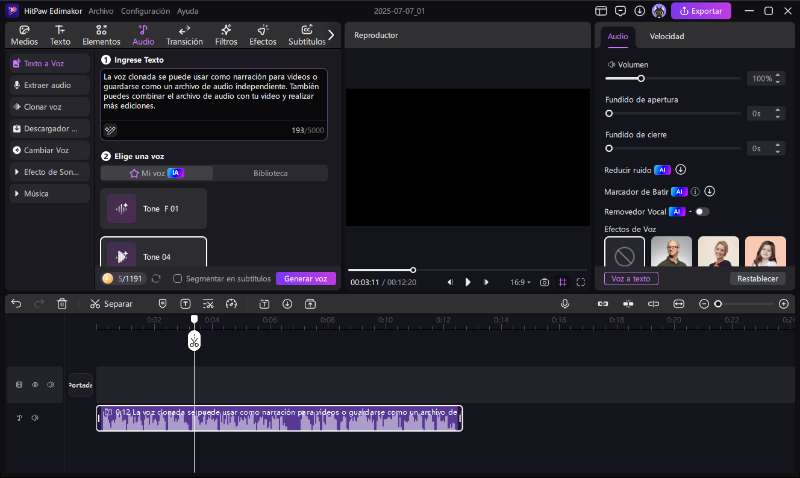
Task: Click the Generar voz button
Action: pyautogui.click(x=306, y=279)
